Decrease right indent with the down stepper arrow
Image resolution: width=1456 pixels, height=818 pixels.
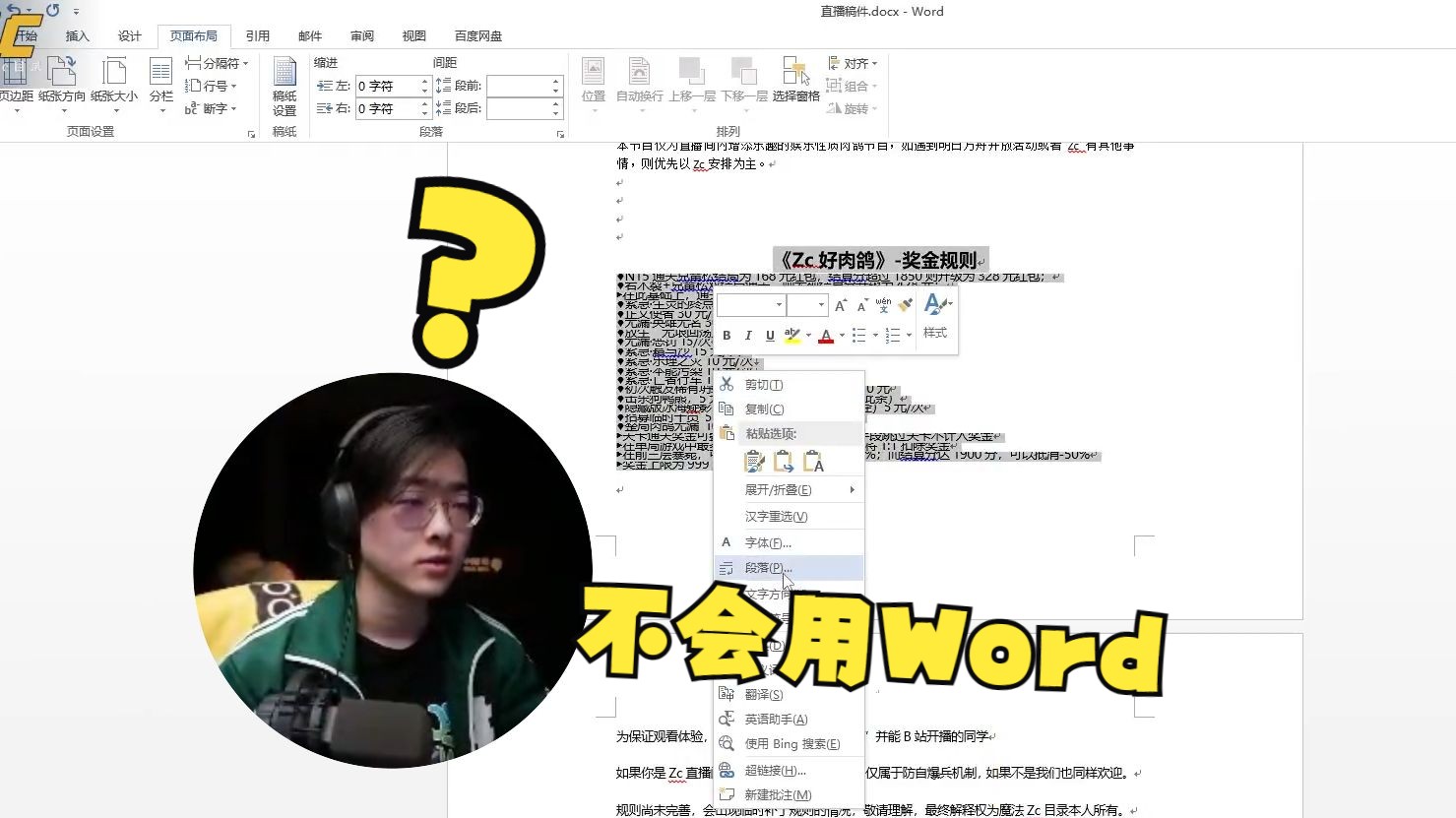[424, 114]
